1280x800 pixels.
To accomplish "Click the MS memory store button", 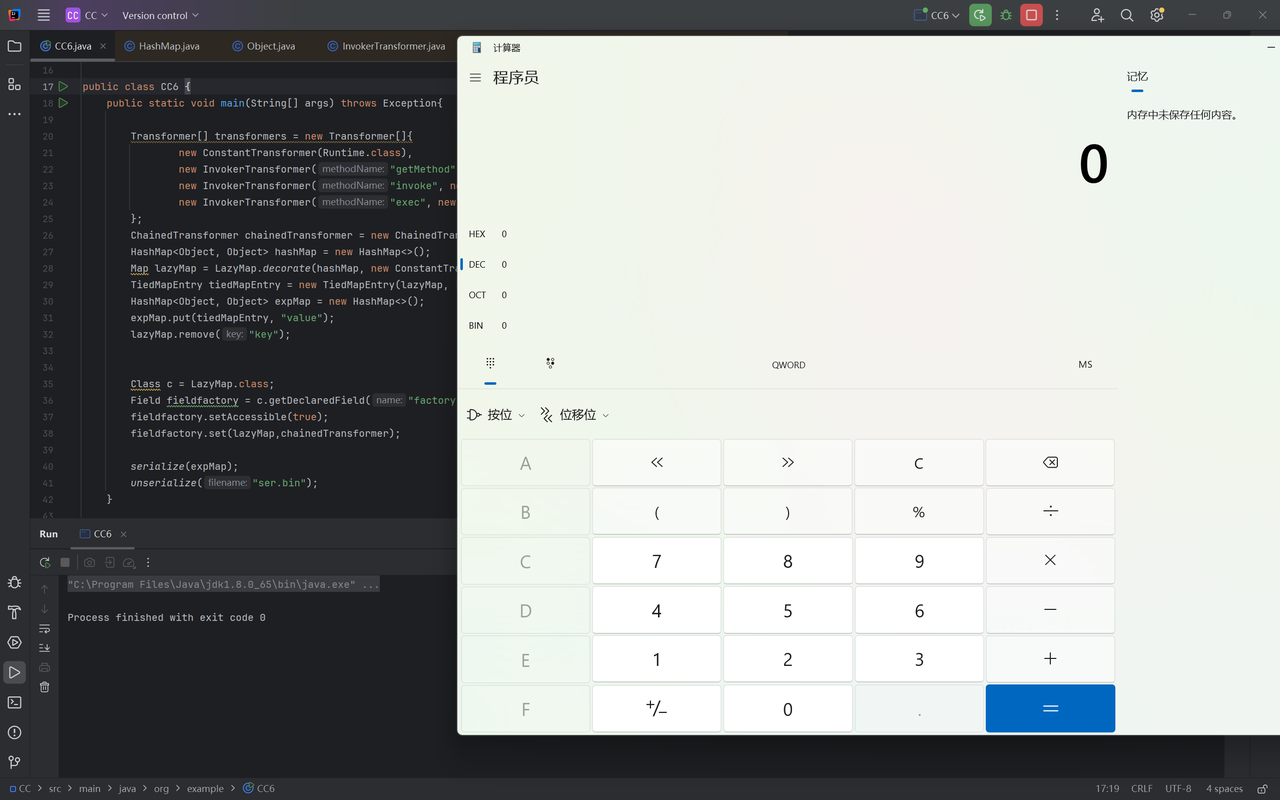I will (1085, 365).
